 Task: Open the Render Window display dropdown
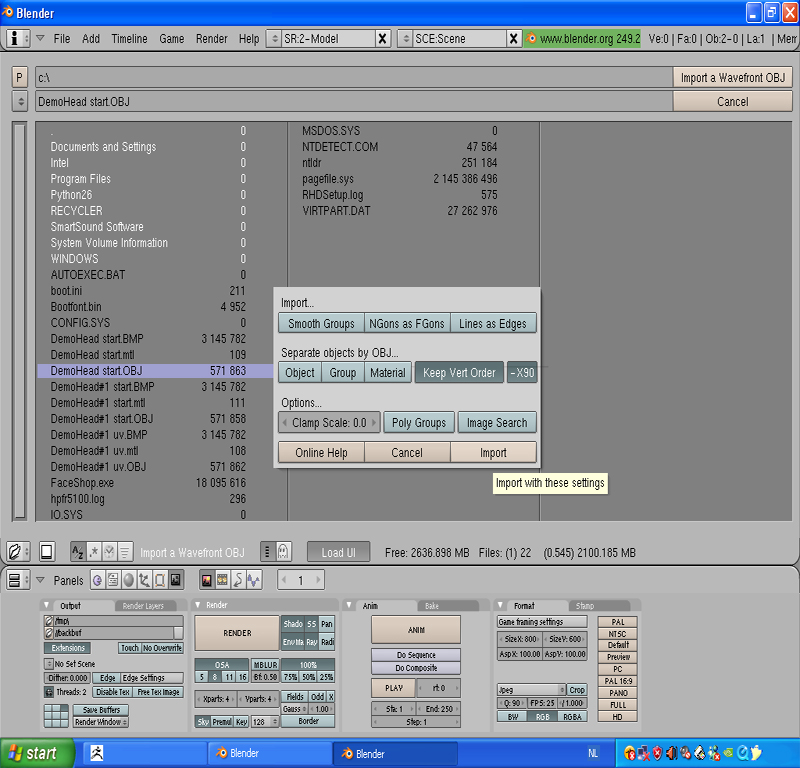(x=101, y=722)
